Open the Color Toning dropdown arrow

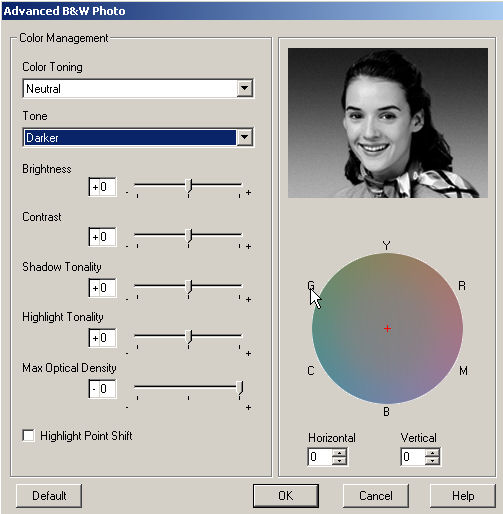pos(244,88)
